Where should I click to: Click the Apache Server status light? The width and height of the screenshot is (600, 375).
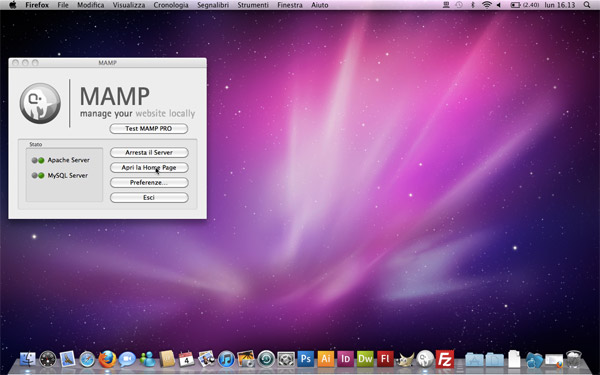click(x=38, y=160)
